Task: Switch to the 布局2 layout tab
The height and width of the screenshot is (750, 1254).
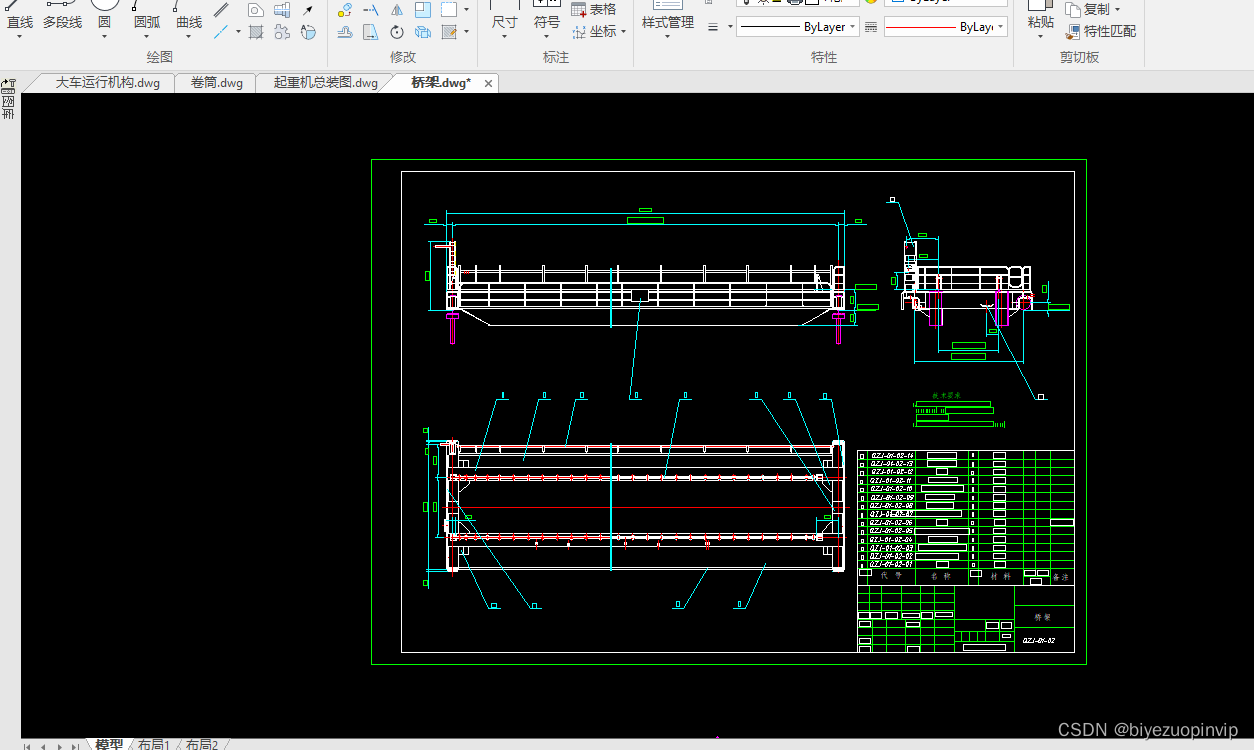Action: tap(202, 744)
